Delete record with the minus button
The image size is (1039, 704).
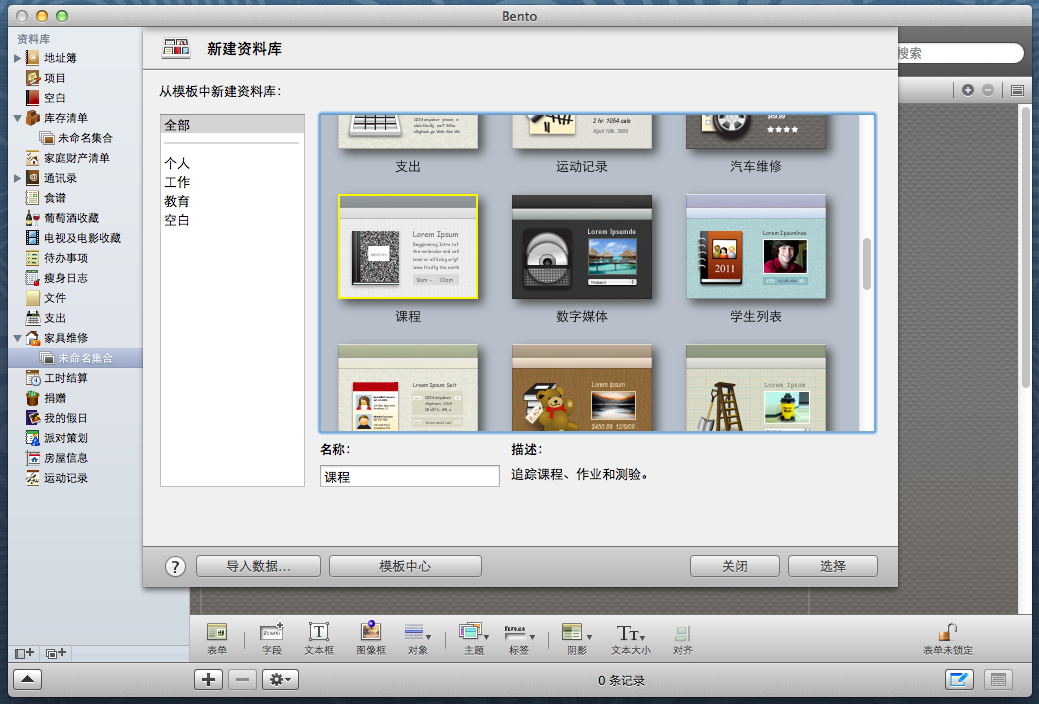[x=243, y=679]
